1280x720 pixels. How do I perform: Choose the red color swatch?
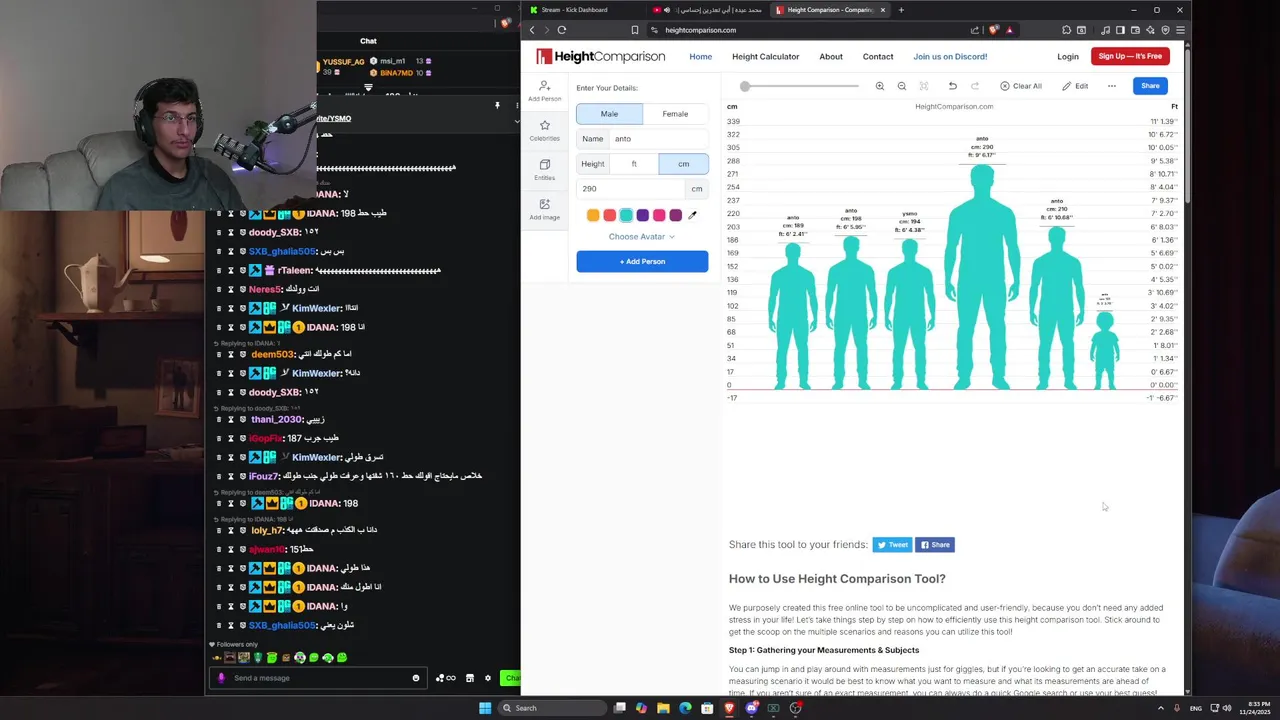click(x=609, y=215)
